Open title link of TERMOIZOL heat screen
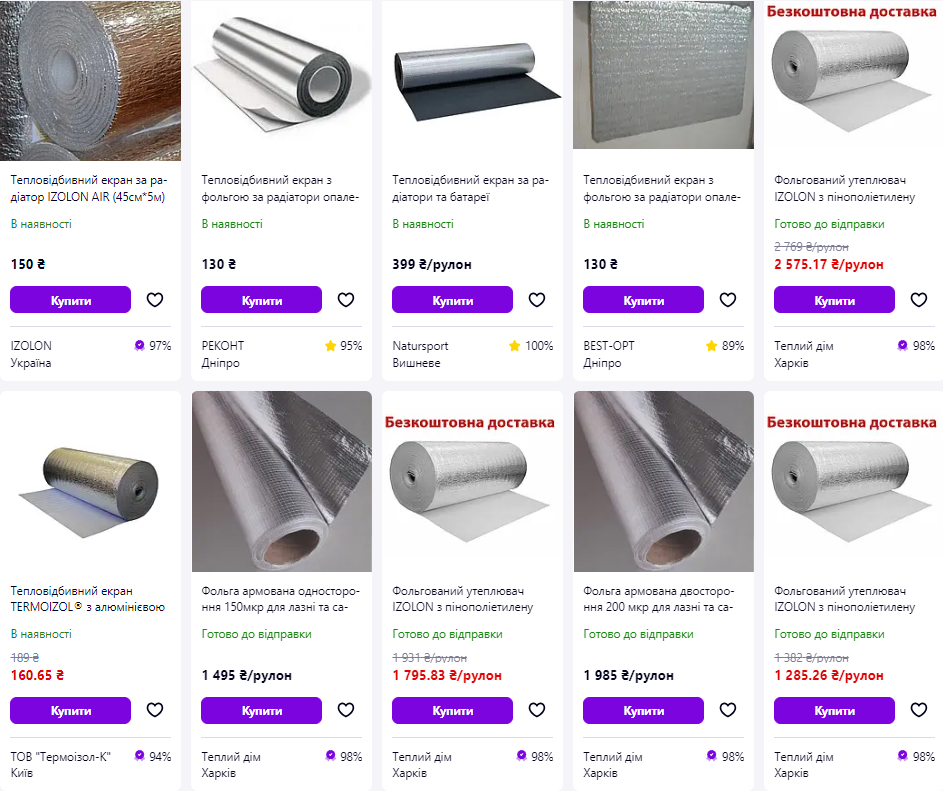943x791 pixels. click(x=72, y=598)
